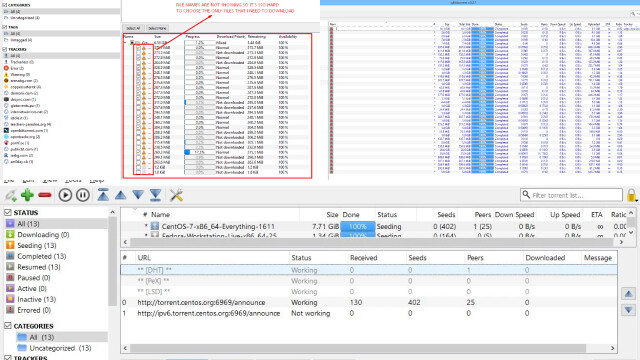The width and height of the screenshot is (640, 360).
Task: Toggle the STATUS section checkbox
Action: coord(8,212)
